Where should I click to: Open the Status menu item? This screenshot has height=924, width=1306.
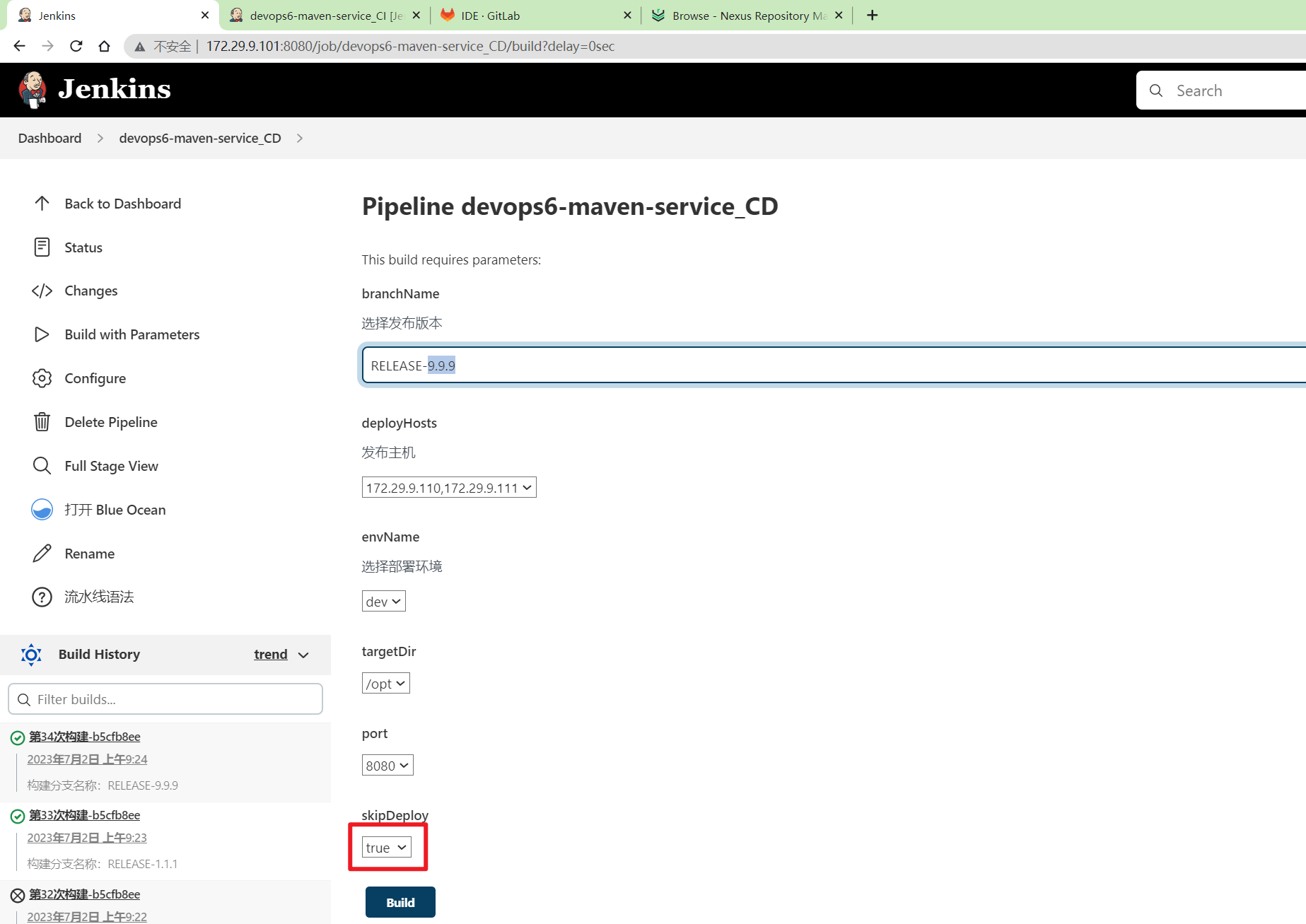click(83, 247)
